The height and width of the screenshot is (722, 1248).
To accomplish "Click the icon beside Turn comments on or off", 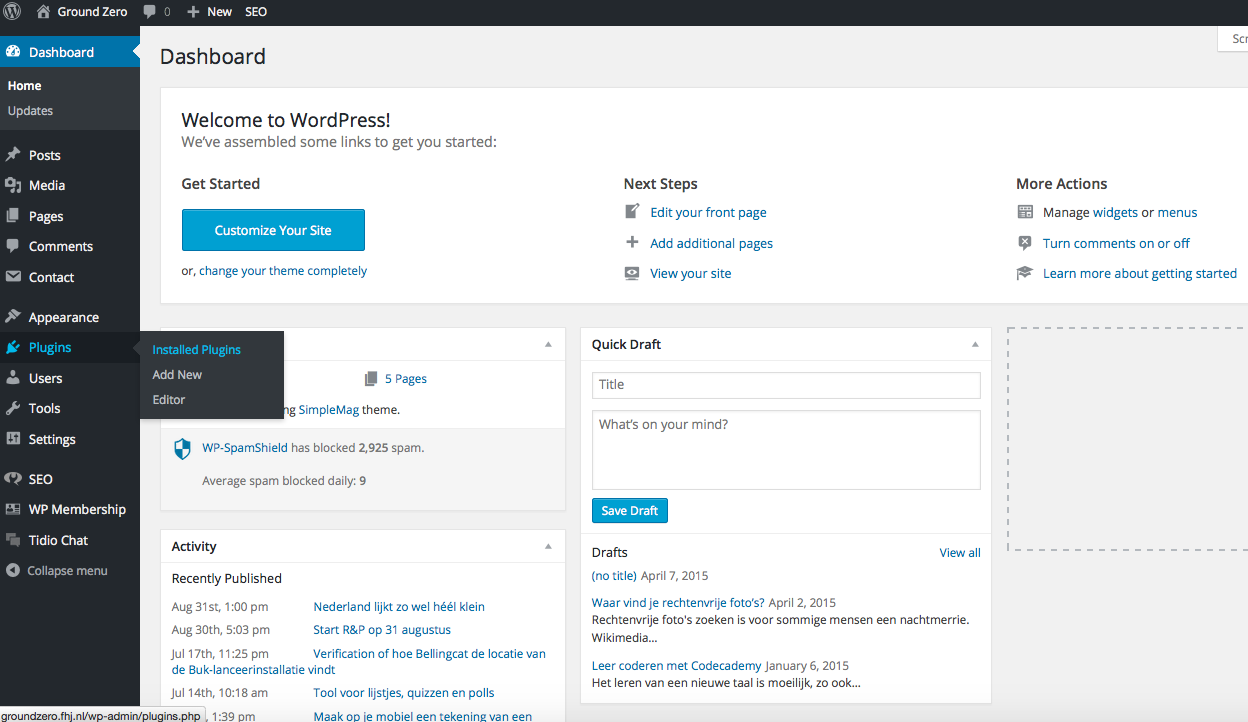I will pyautogui.click(x=1025, y=243).
